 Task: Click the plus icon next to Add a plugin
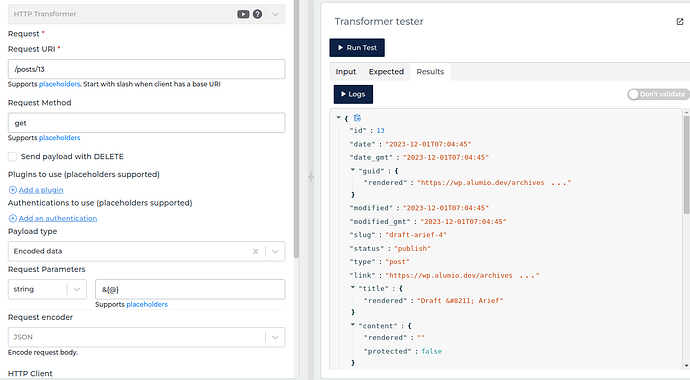[13, 190]
